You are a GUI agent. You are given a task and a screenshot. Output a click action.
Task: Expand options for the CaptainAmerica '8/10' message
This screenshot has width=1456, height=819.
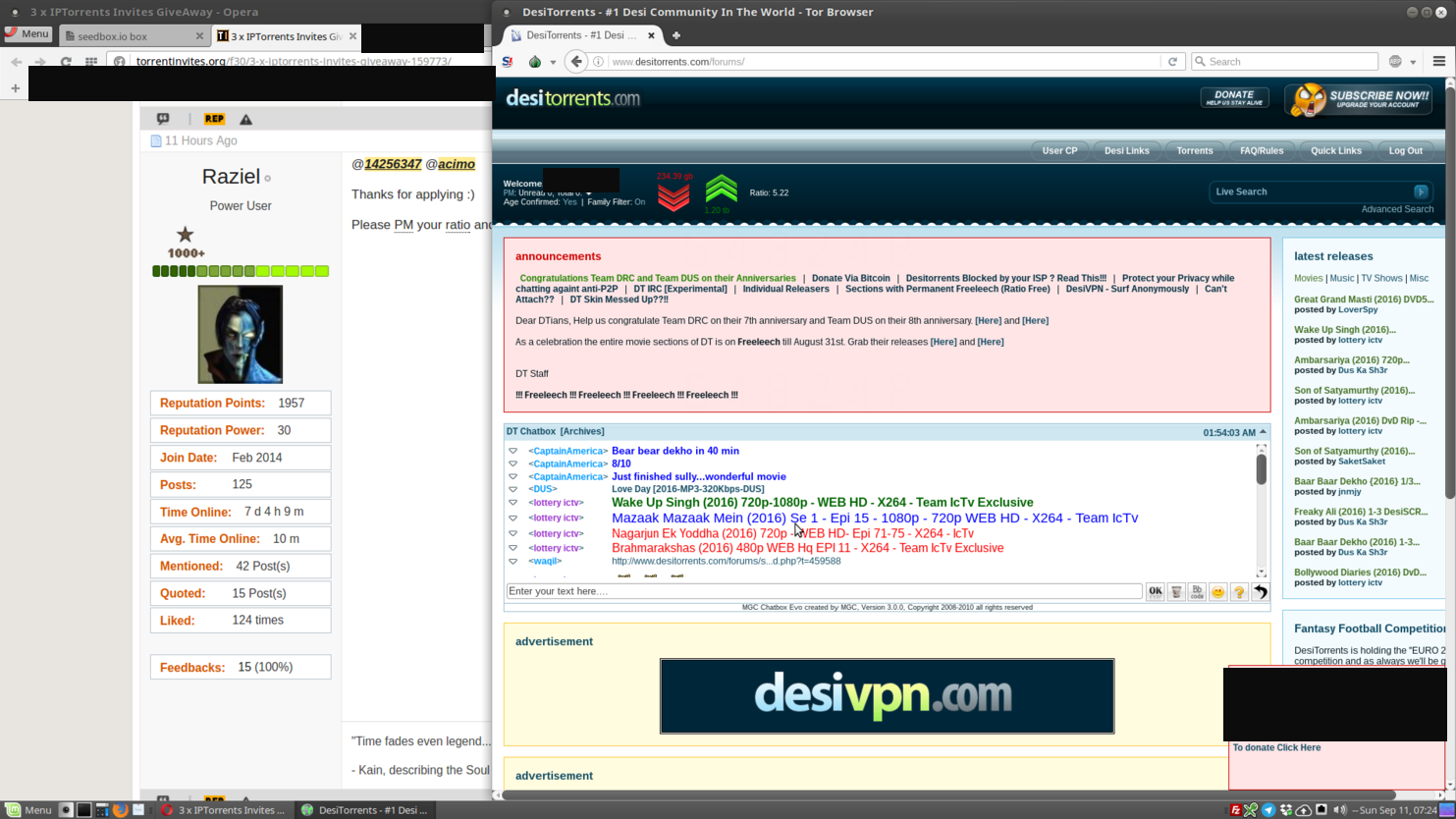click(512, 464)
